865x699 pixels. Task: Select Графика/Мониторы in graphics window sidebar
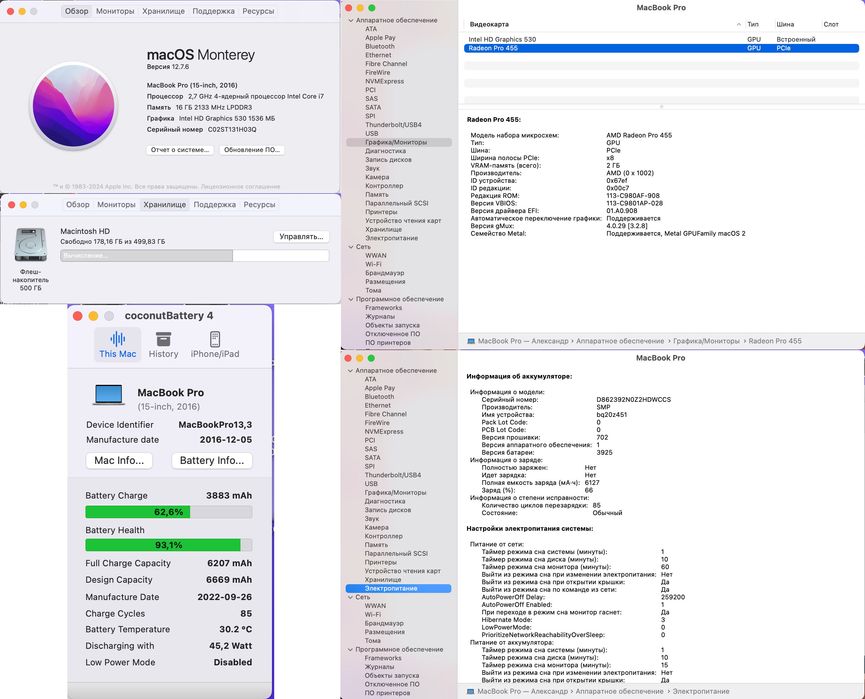(x=399, y=142)
